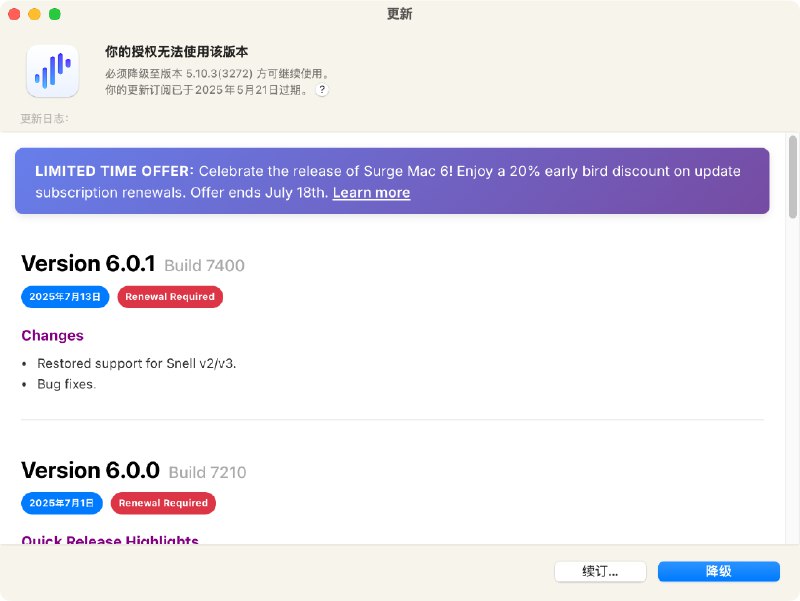This screenshot has width=800, height=601.
Task: Click the 2025年7月1日 date badge
Action: click(x=62, y=503)
